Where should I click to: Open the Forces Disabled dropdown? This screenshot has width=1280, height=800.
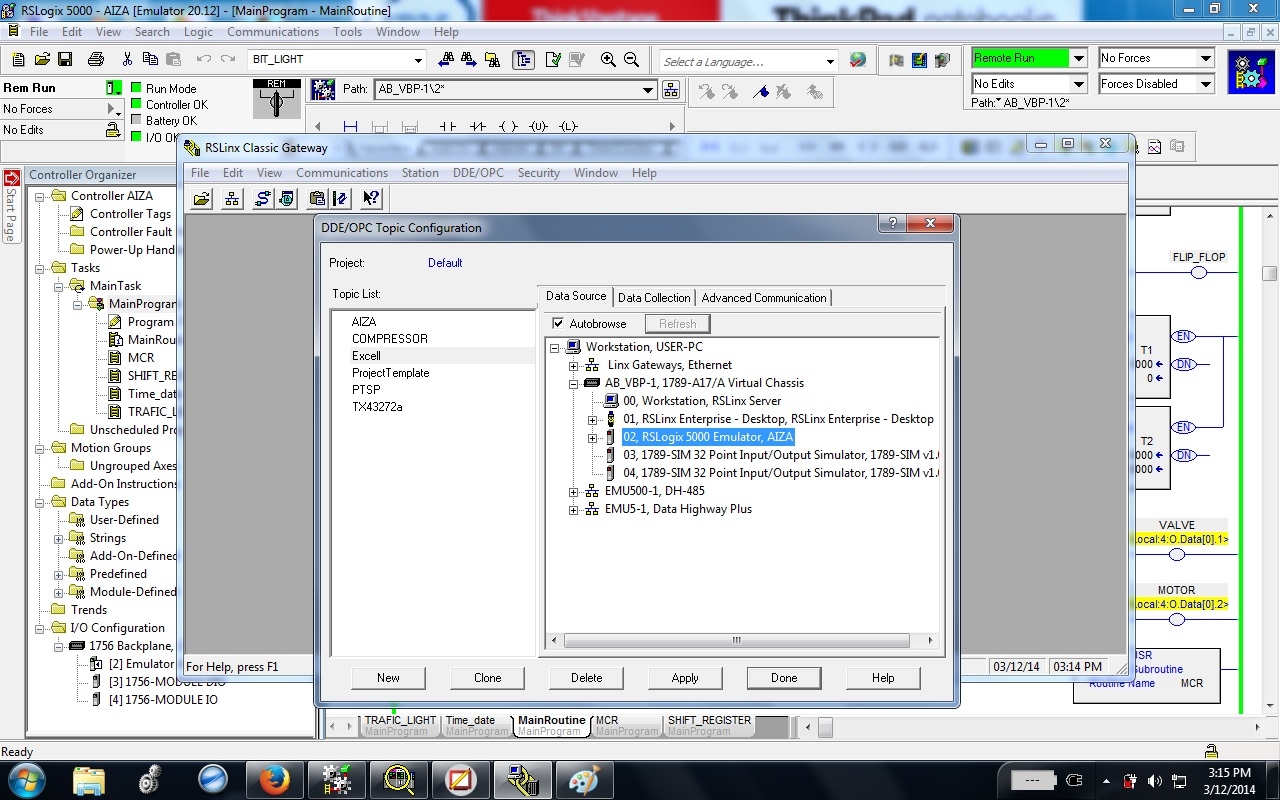[1206, 84]
